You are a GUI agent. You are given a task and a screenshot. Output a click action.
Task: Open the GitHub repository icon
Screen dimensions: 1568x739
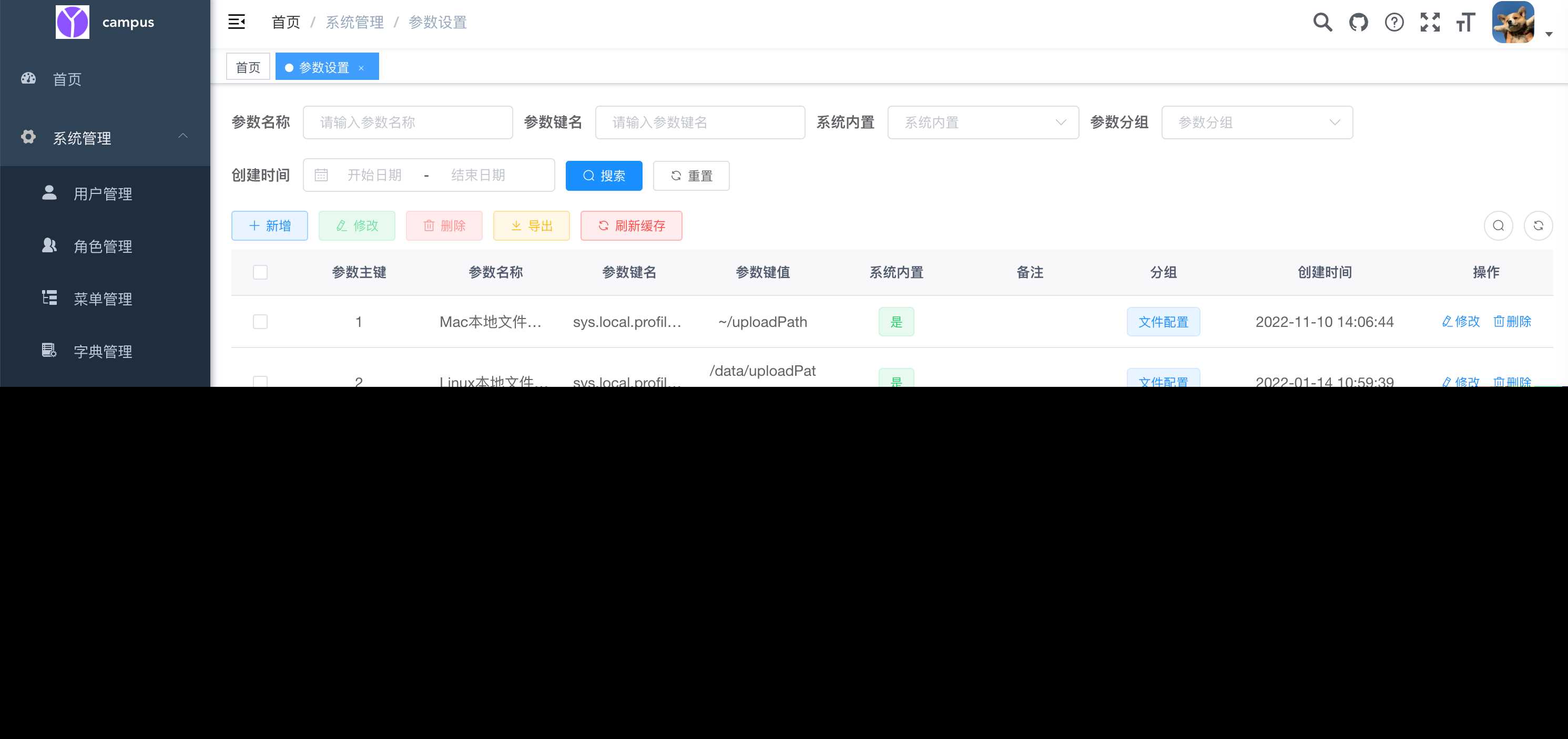tap(1358, 22)
